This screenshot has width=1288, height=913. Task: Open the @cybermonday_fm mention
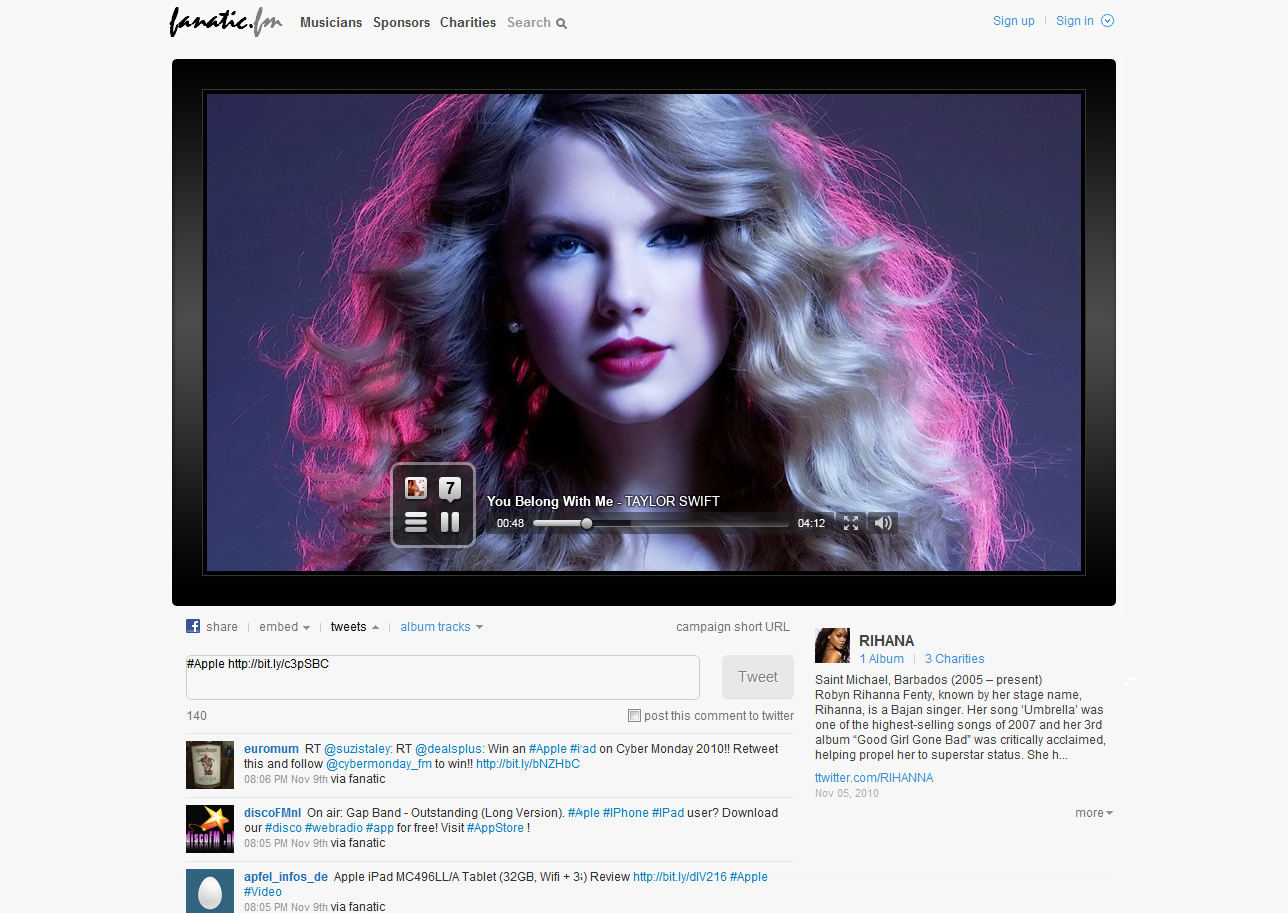click(x=379, y=764)
